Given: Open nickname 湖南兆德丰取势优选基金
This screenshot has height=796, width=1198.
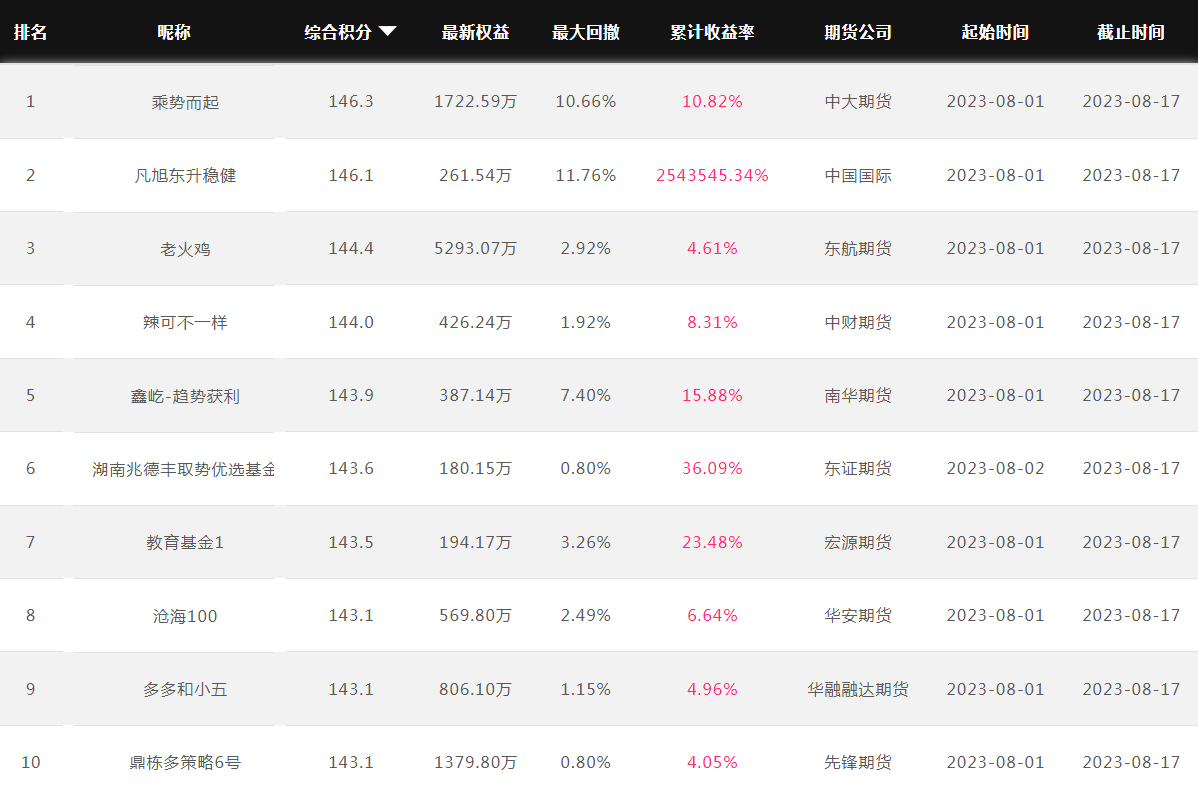Looking at the screenshot, I should click(x=183, y=469).
